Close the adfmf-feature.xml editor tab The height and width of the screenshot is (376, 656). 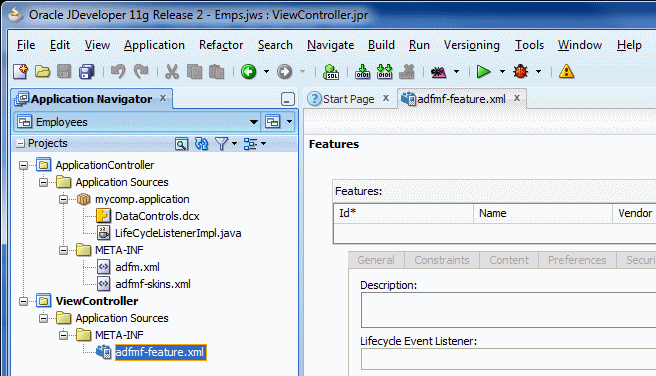[x=517, y=98]
